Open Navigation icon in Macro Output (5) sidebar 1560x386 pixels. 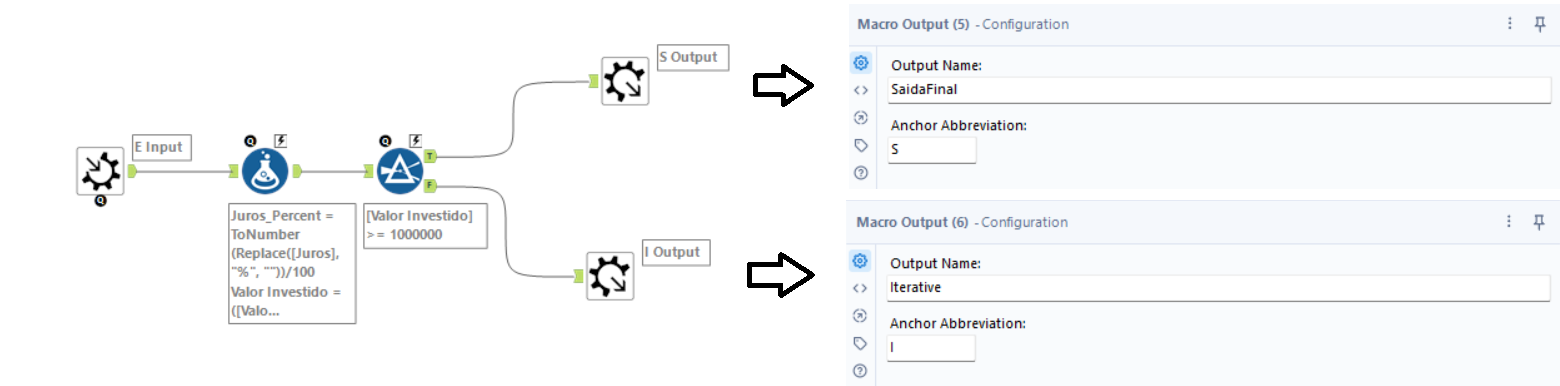coord(860,117)
